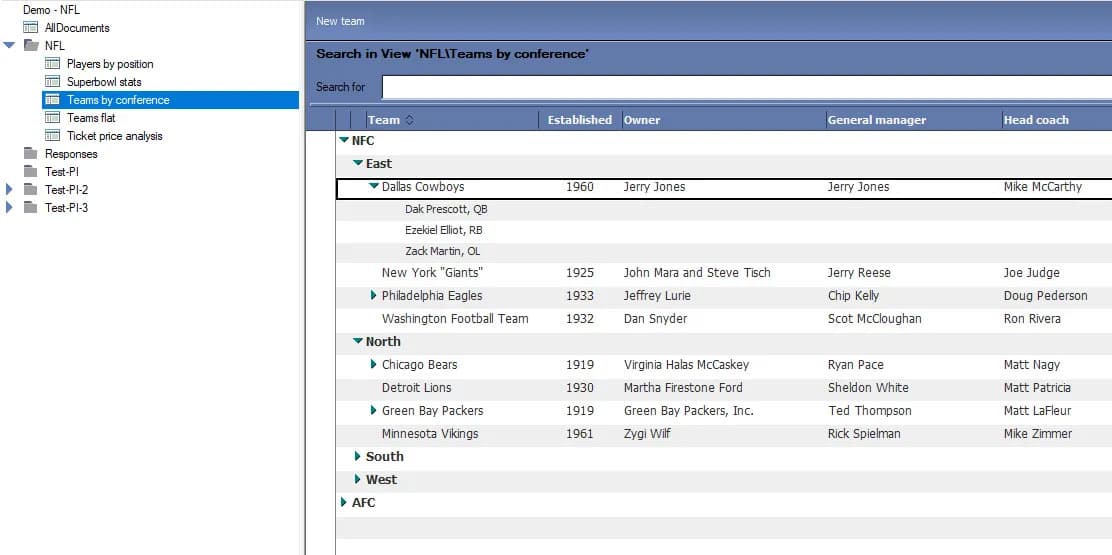1112x555 pixels.
Task: Click inside the Search for field
Action: (747, 87)
